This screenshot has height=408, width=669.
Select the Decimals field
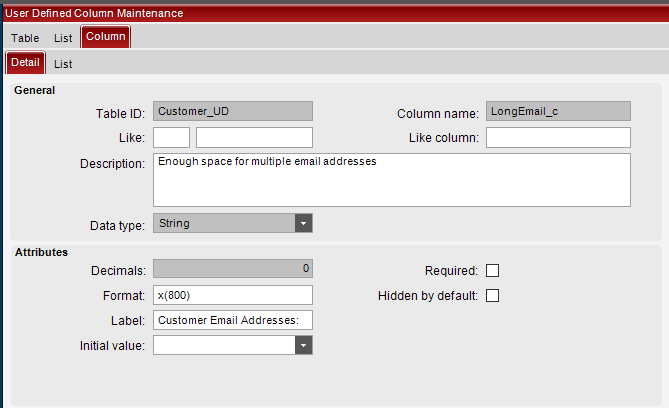pos(233,269)
